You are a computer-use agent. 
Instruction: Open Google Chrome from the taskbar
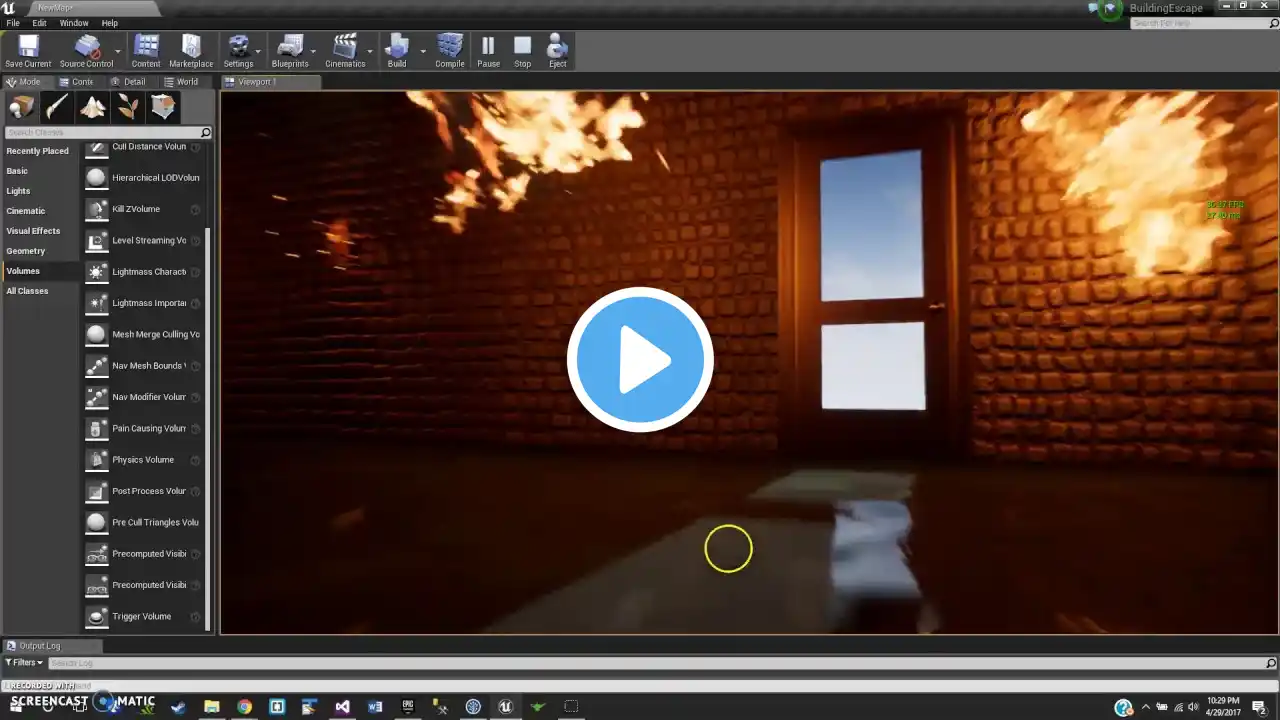pyautogui.click(x=244, y=706)
